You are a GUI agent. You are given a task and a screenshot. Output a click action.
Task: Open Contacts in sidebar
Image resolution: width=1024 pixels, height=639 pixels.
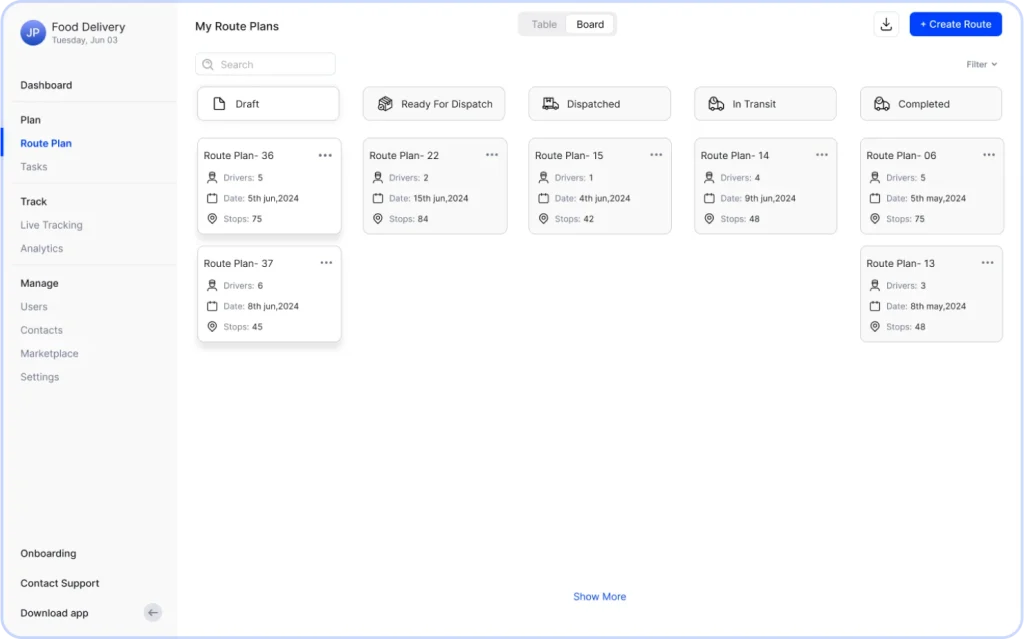tap(42, 330)
